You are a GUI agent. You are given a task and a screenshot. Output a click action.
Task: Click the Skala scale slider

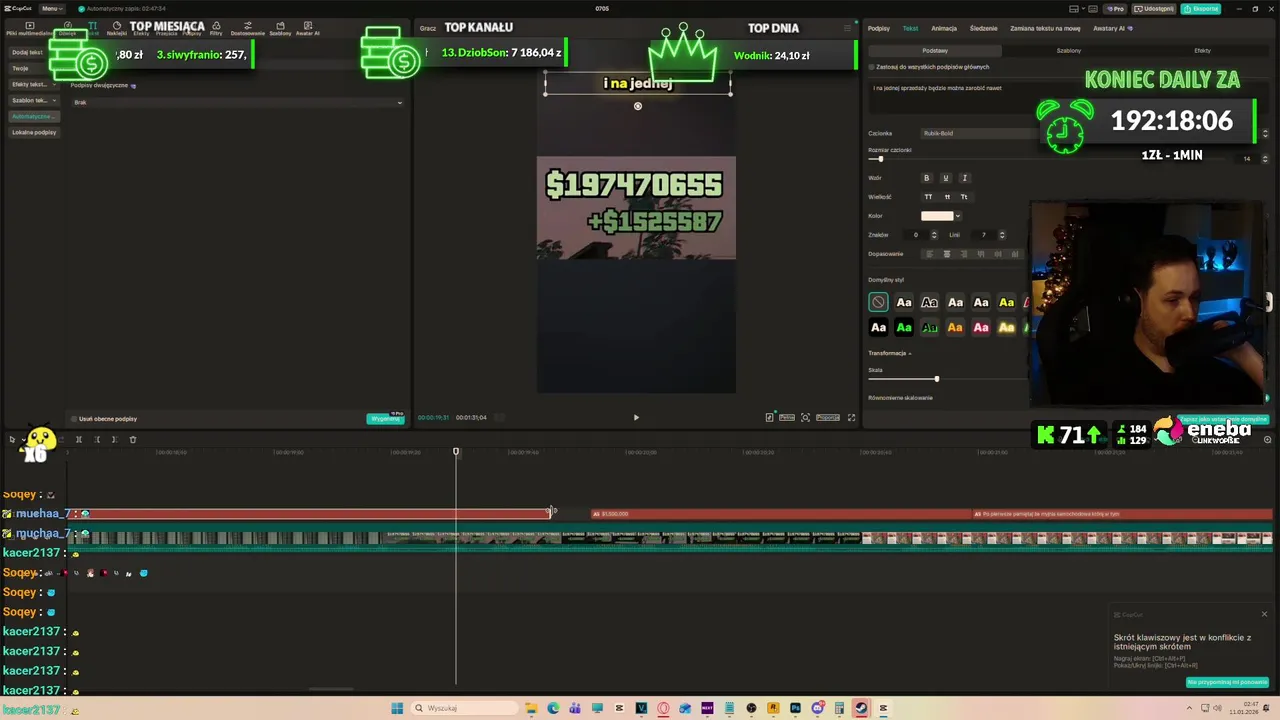(x=947, y=379)
